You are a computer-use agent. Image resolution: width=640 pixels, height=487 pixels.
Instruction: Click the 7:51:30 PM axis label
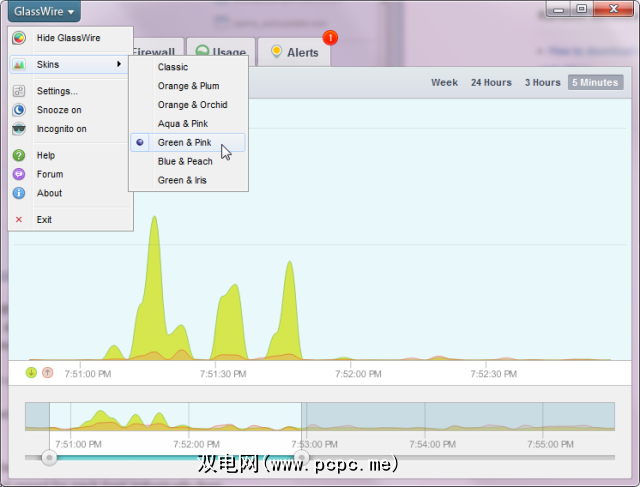(x=223, y=374)
